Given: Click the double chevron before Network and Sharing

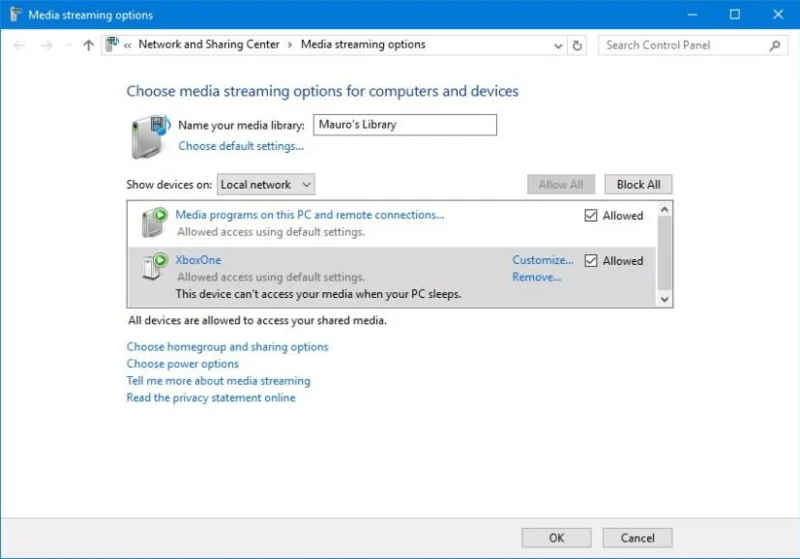Looking at the screenshot, I should (128, 45).
